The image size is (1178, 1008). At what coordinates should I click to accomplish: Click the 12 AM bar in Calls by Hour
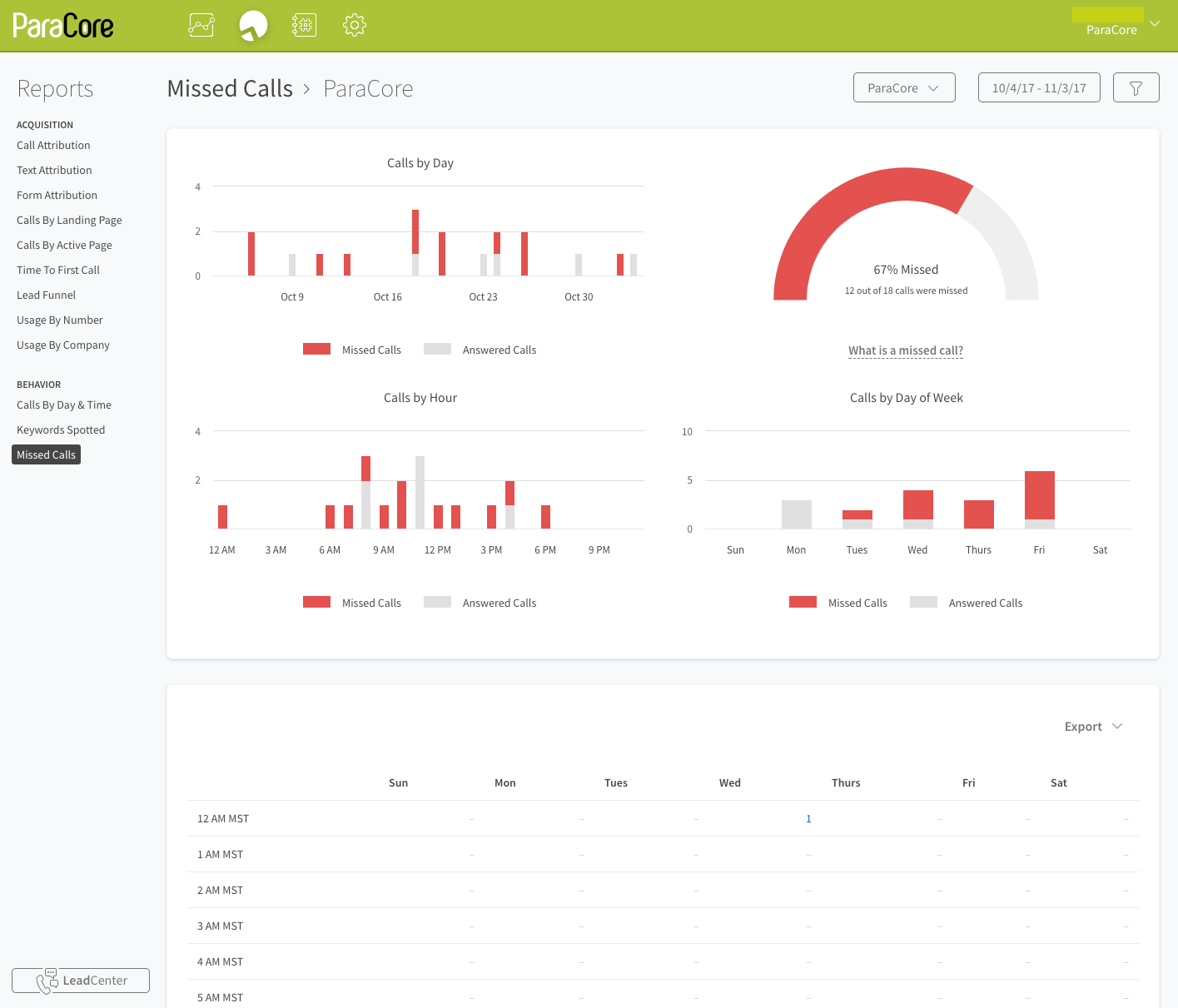tap(222, 517)
